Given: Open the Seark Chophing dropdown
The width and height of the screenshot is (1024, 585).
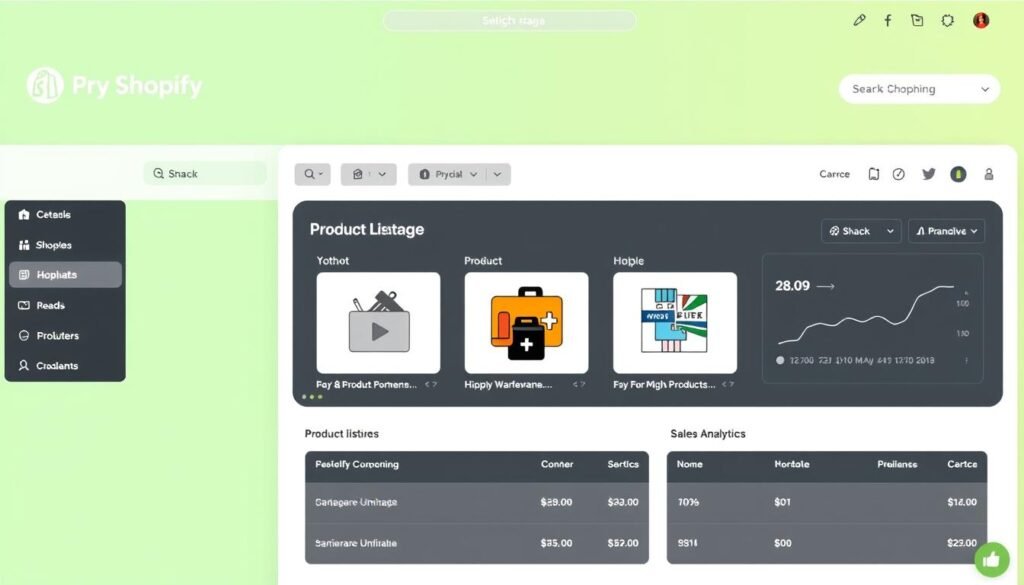Looking at the screenshot, I should tap(918, 88).
